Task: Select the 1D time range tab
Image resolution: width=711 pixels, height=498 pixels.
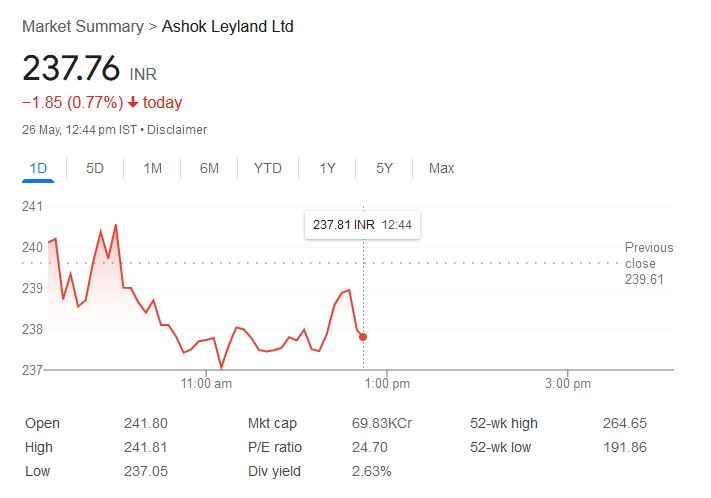Action: click(x=39, y=168)
